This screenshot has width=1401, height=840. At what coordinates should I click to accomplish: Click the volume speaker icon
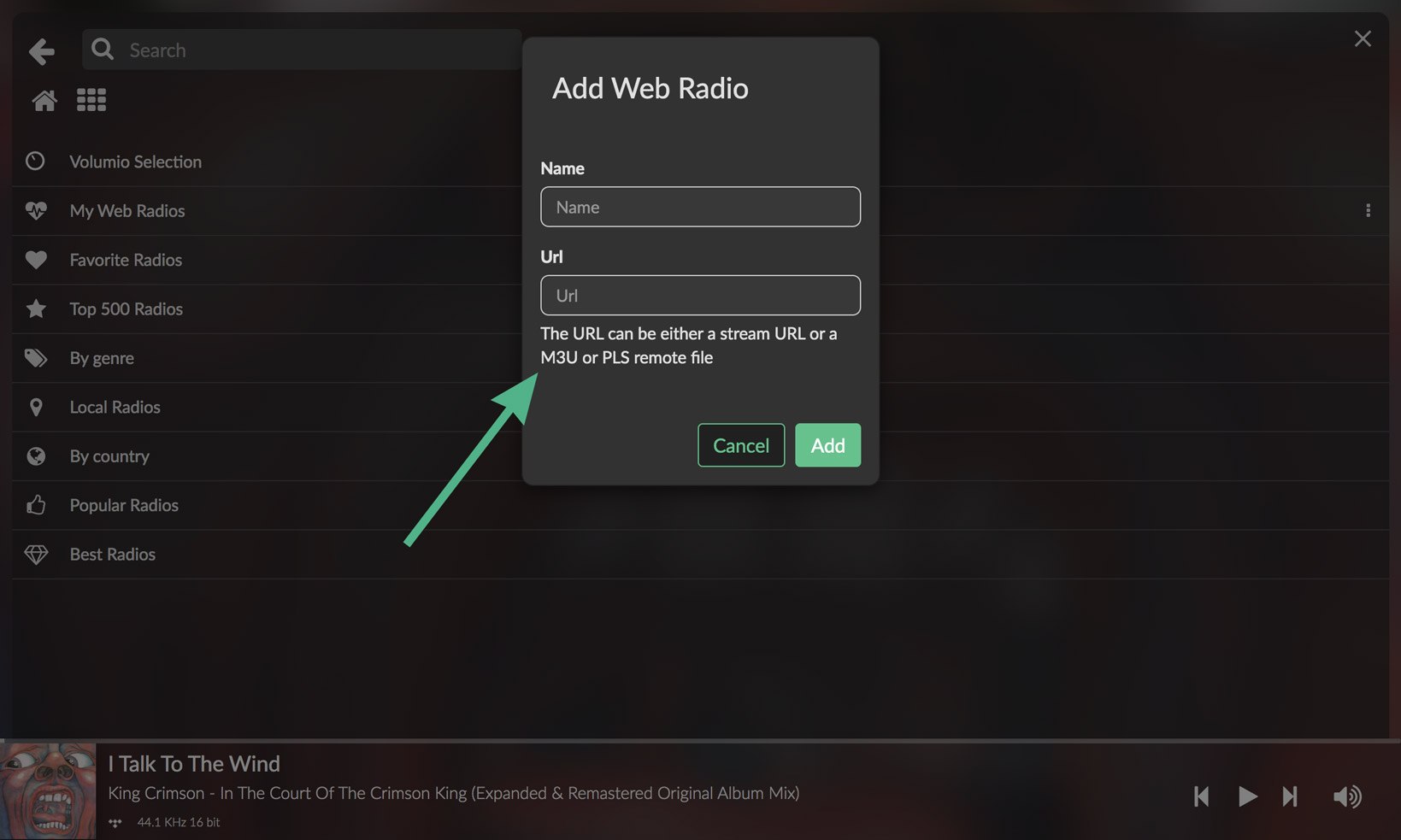[1347, 796]
